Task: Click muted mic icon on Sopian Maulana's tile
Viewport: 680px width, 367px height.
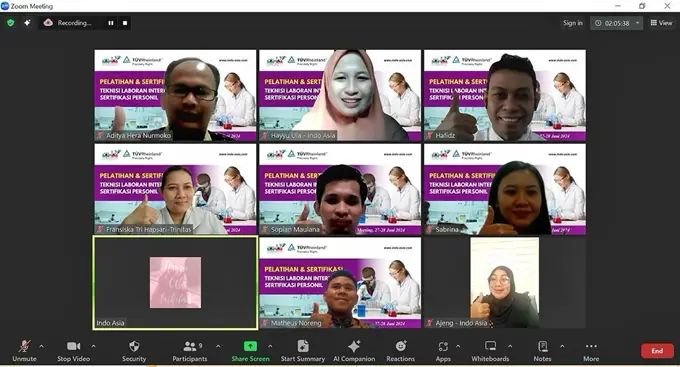Action: (265, 229)
